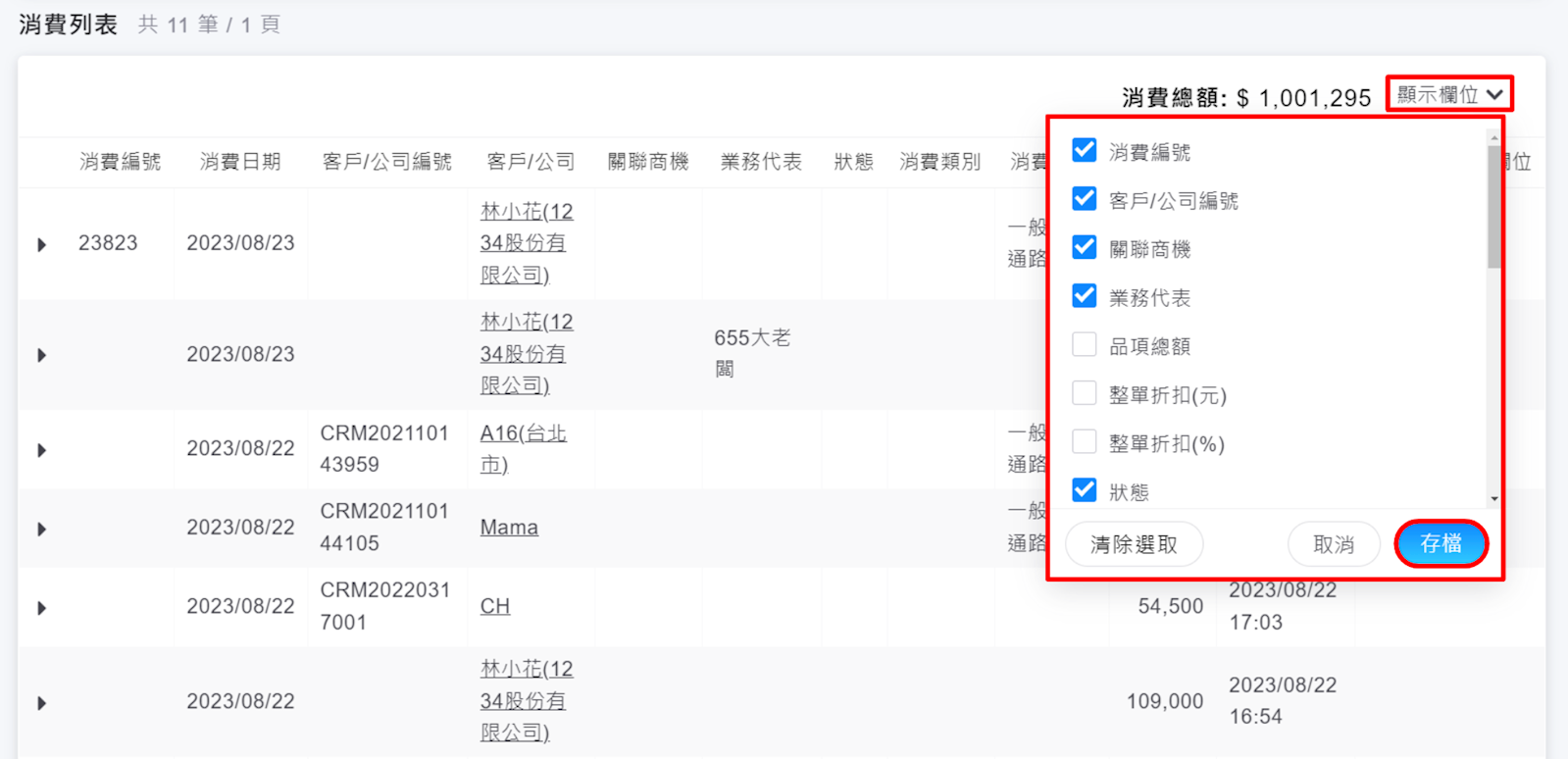Enable the 品項總額 column checkbox
1568x759 pixels.
1084,345
